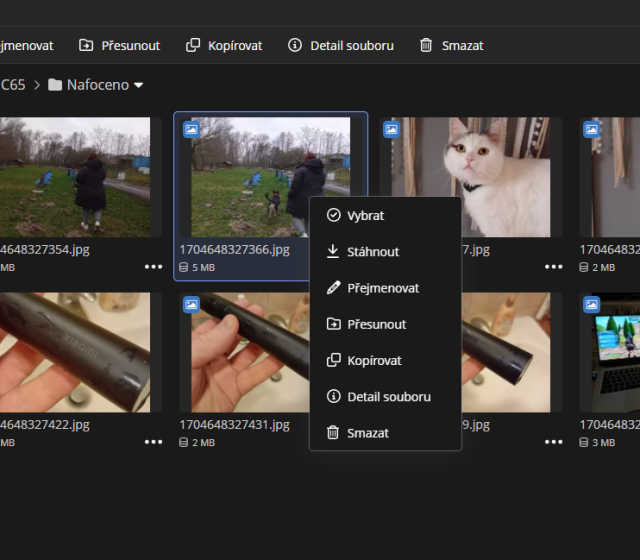This screenshot has height=560, width=640.
Task: Select Stáhnout from the context menu
Action: point(372,252)
